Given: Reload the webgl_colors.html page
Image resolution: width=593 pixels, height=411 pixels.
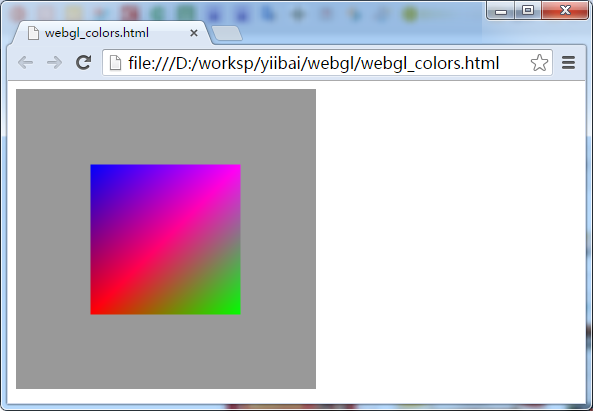Looking at the screenshot, I should [84, 62].
